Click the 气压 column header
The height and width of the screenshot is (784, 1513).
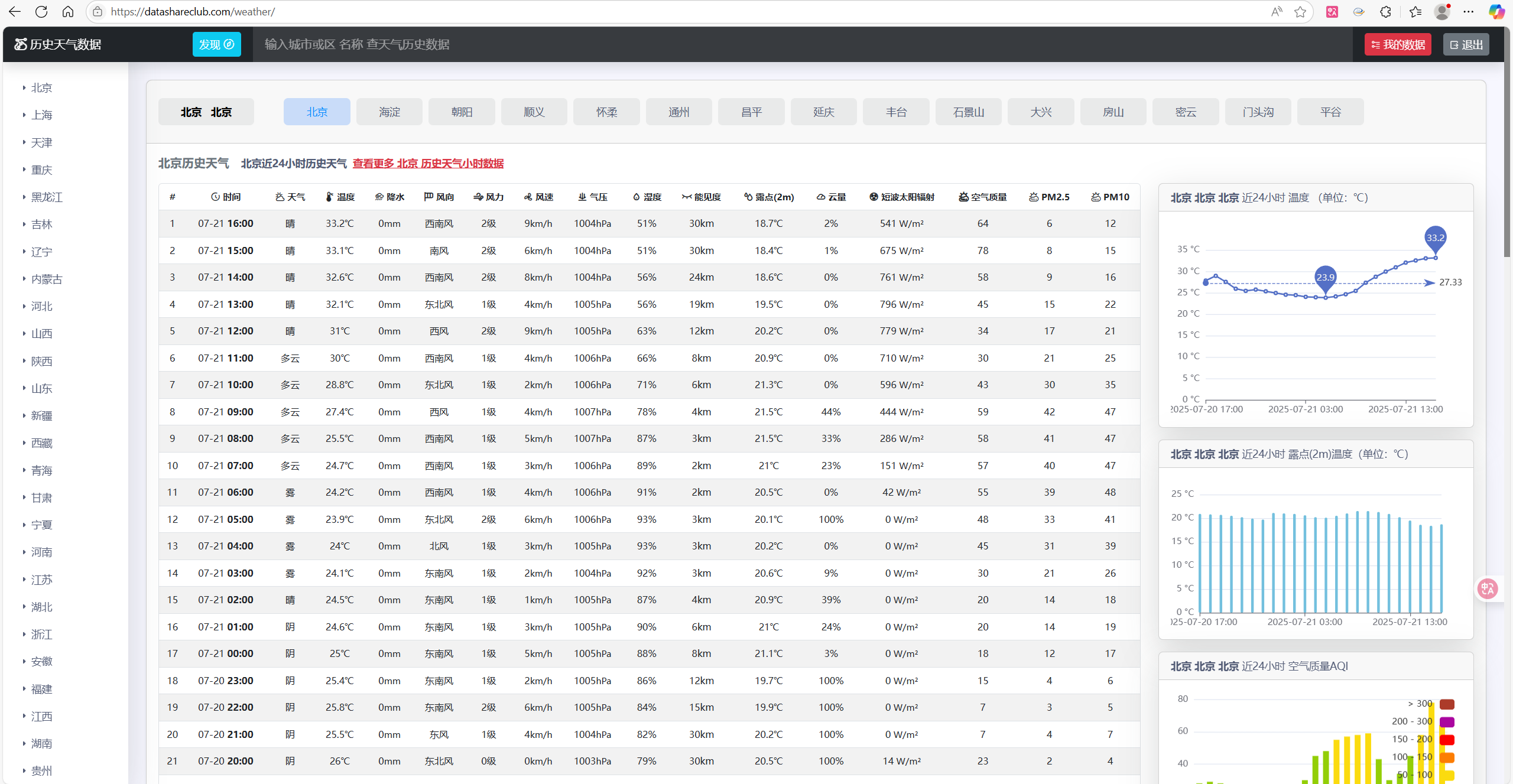coord(593,197)
